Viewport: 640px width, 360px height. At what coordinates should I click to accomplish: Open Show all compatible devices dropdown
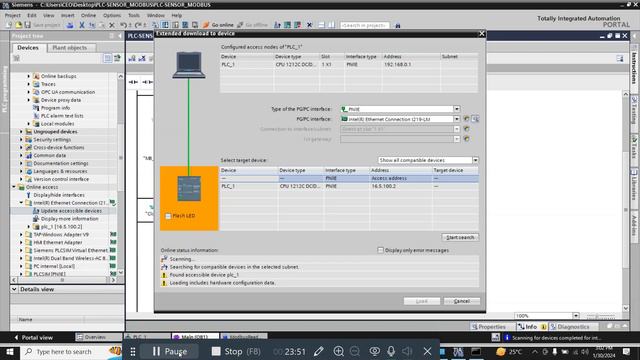tap(476, 160)
